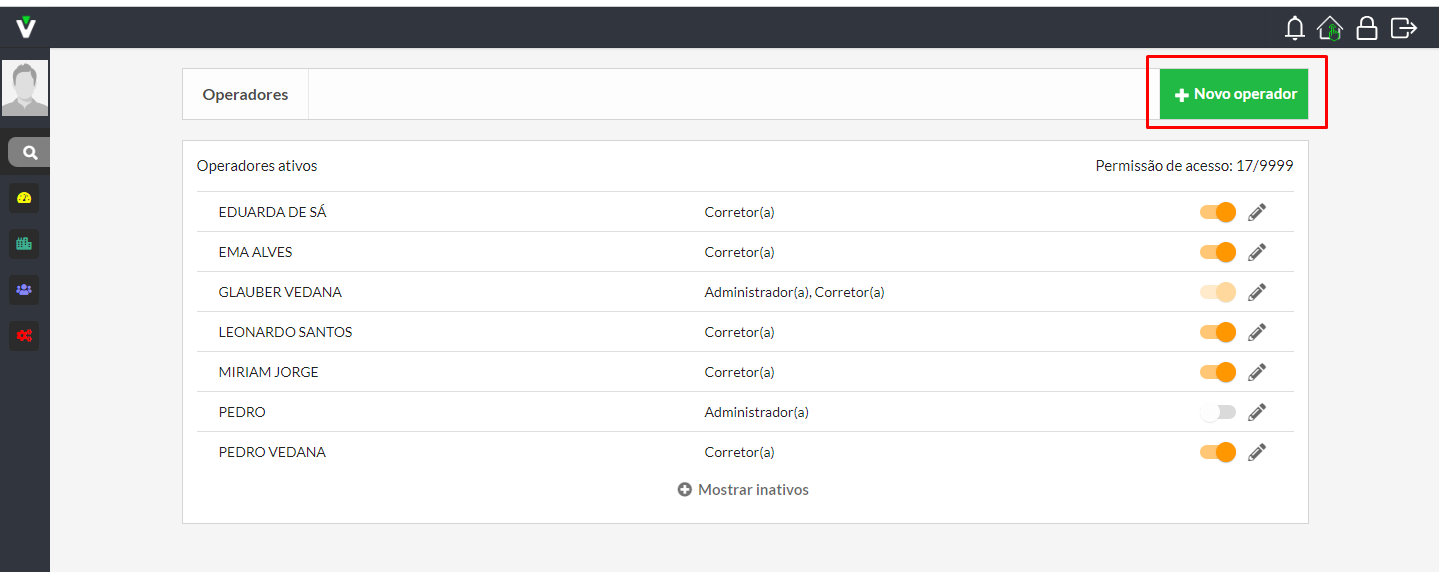
Task: Disable access switch for MIRIAM JORGE
Action: [x=1218, y=372]
